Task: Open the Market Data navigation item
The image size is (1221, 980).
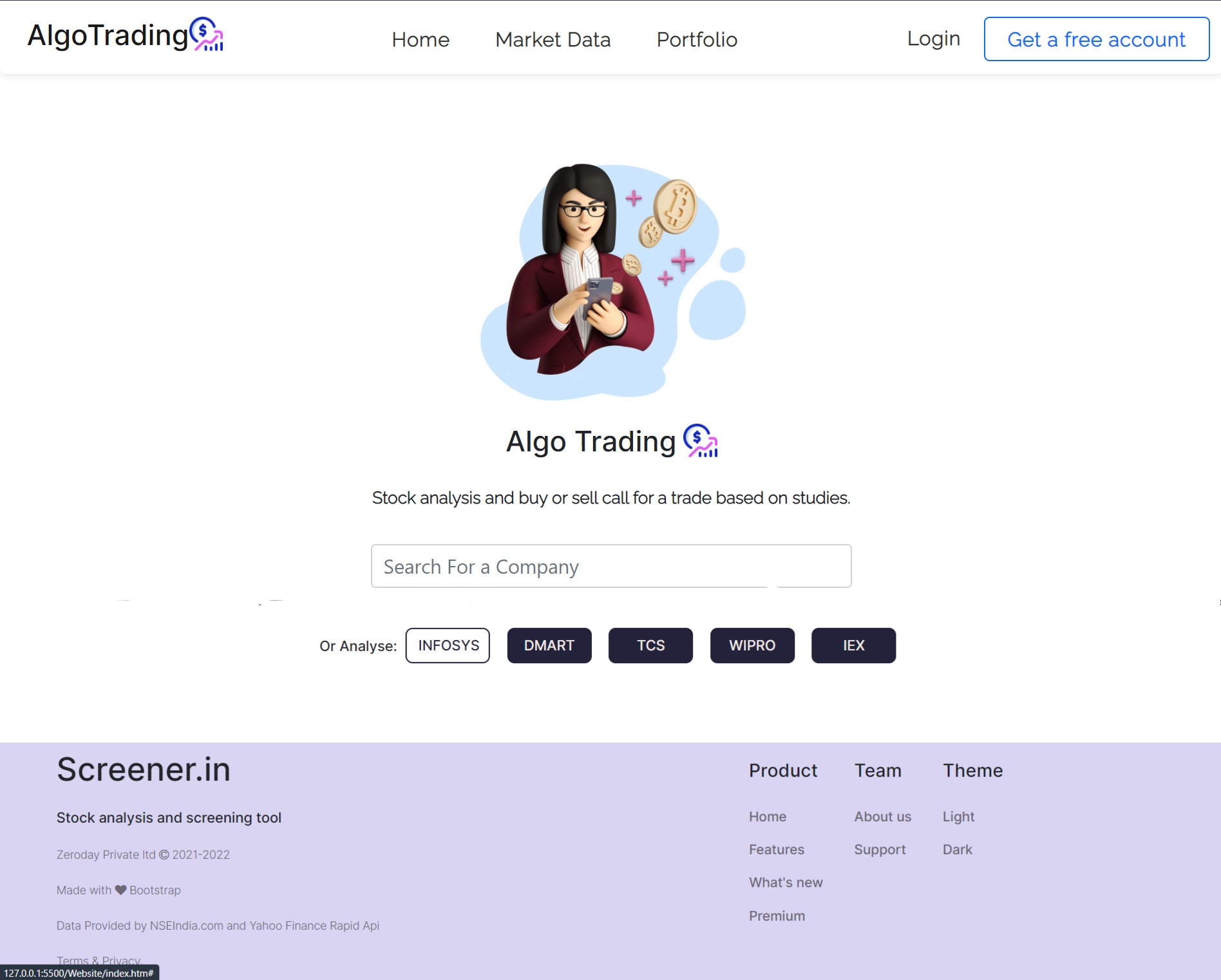Action: point(553,39)
